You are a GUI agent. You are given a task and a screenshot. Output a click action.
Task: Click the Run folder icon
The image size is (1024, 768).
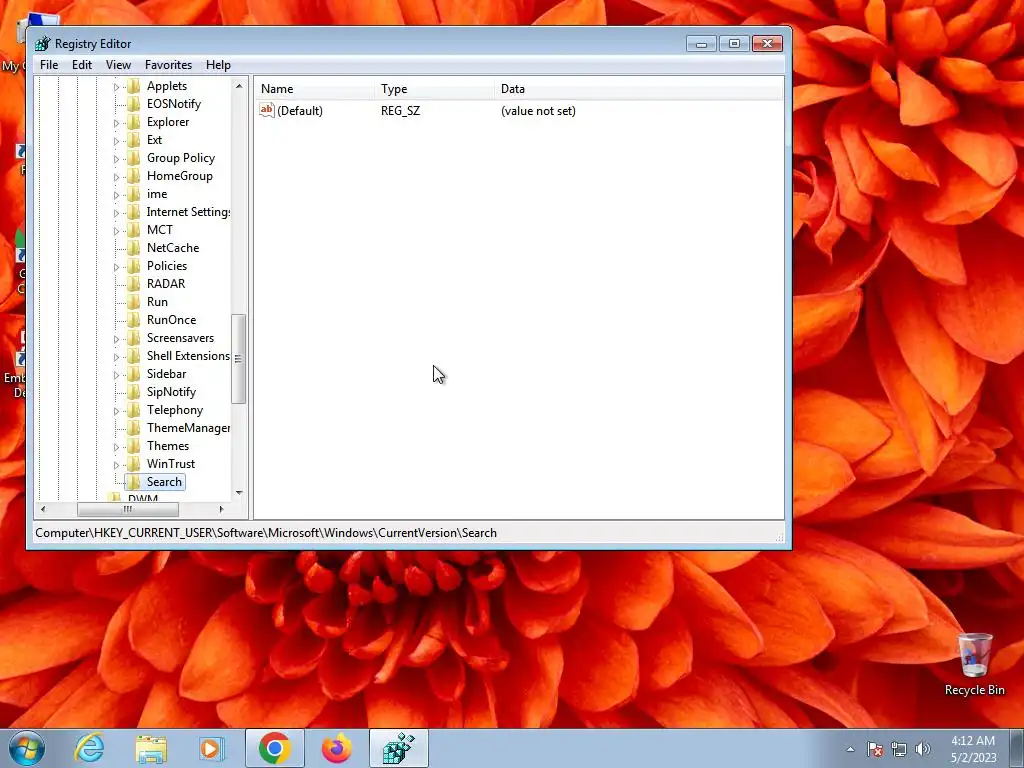133,302
